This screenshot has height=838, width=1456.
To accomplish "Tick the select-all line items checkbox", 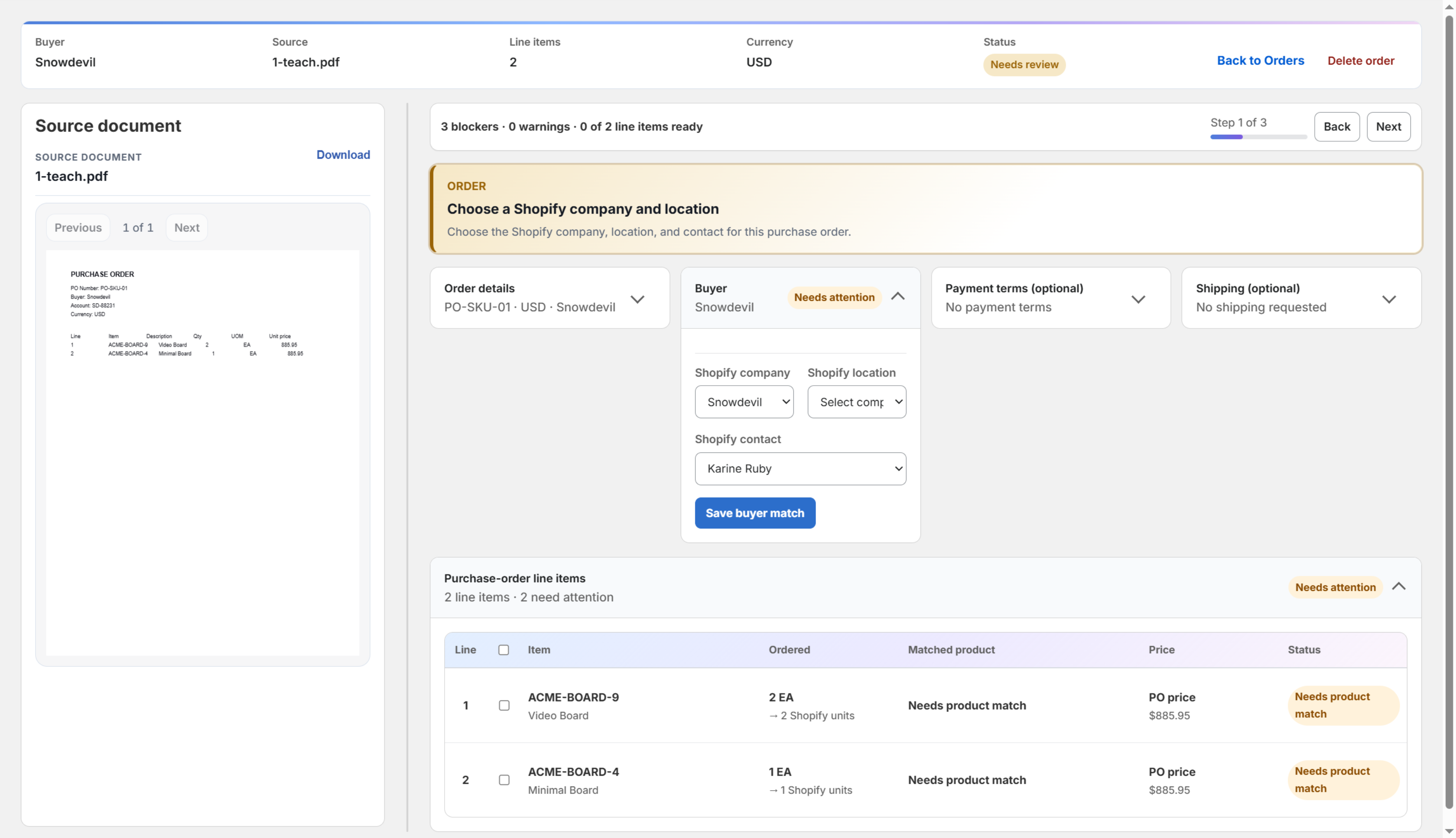I will tap(504, 650).
